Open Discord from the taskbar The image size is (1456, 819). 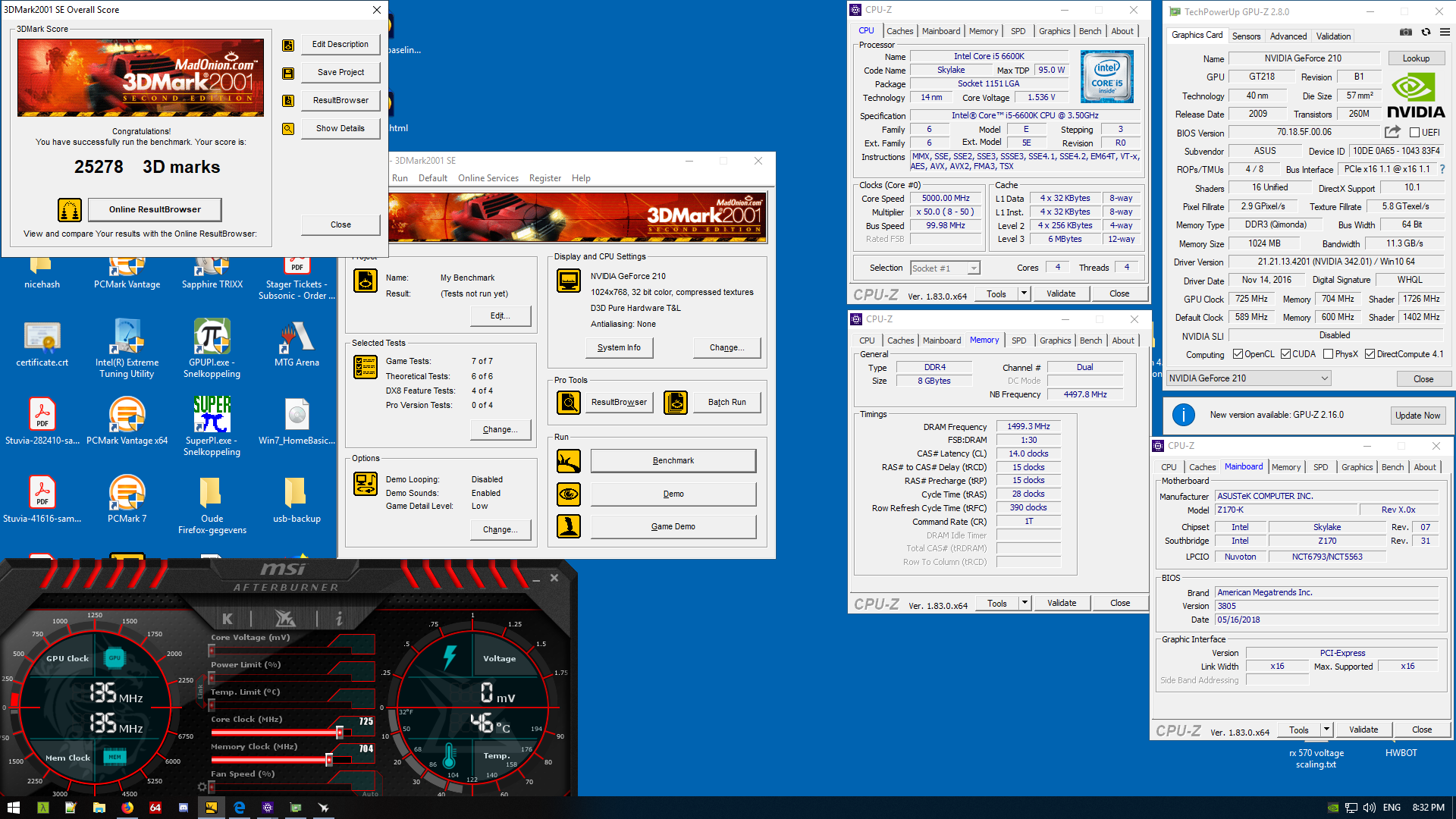point(183,808)
